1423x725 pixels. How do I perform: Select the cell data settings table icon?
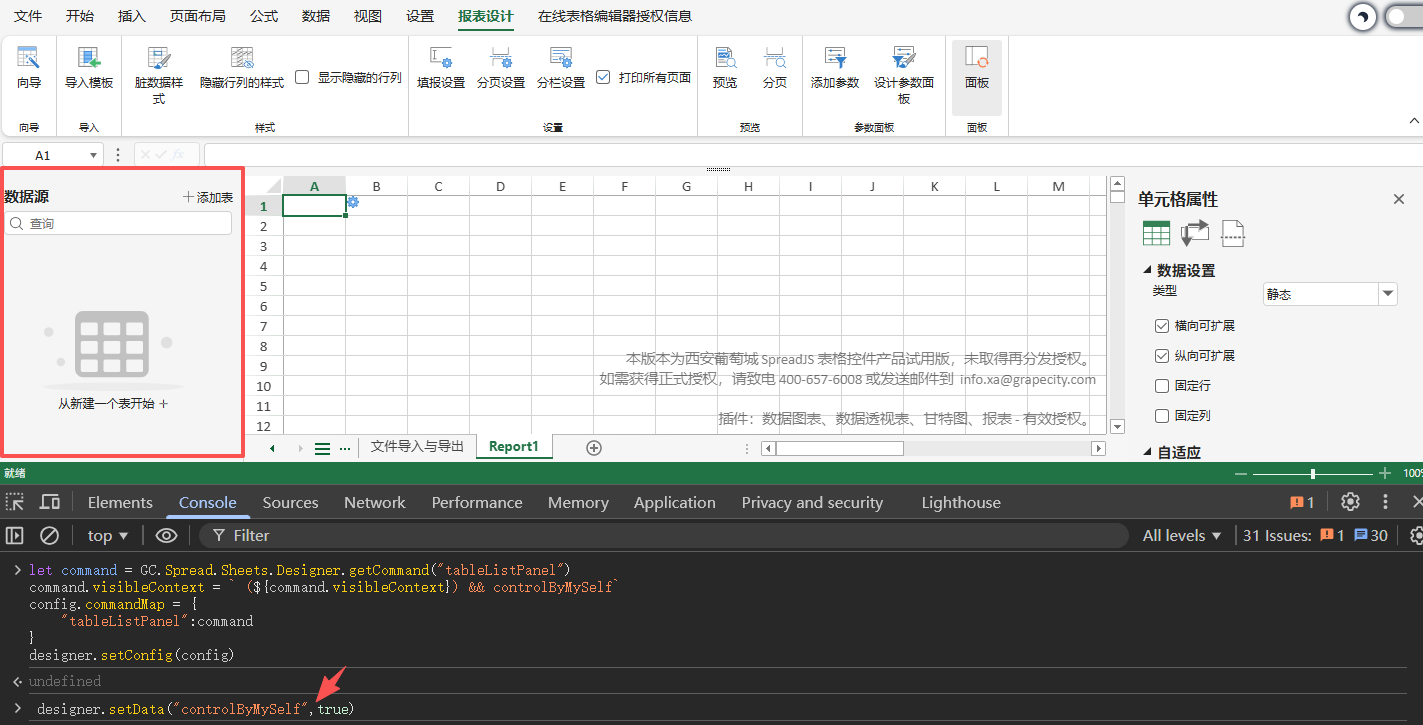(1156, 233)
